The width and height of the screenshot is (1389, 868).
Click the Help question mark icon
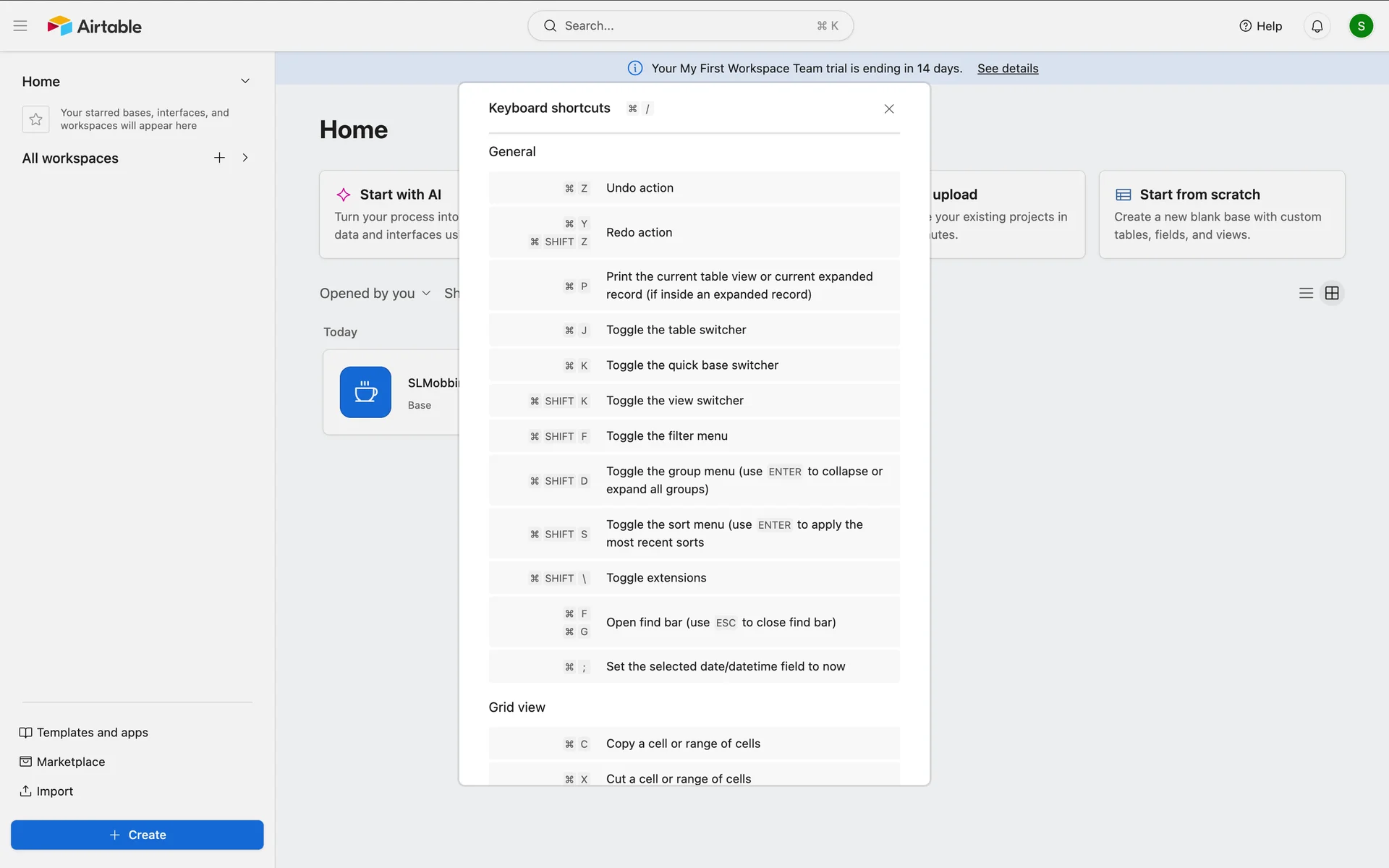(x=1245, y=26)
